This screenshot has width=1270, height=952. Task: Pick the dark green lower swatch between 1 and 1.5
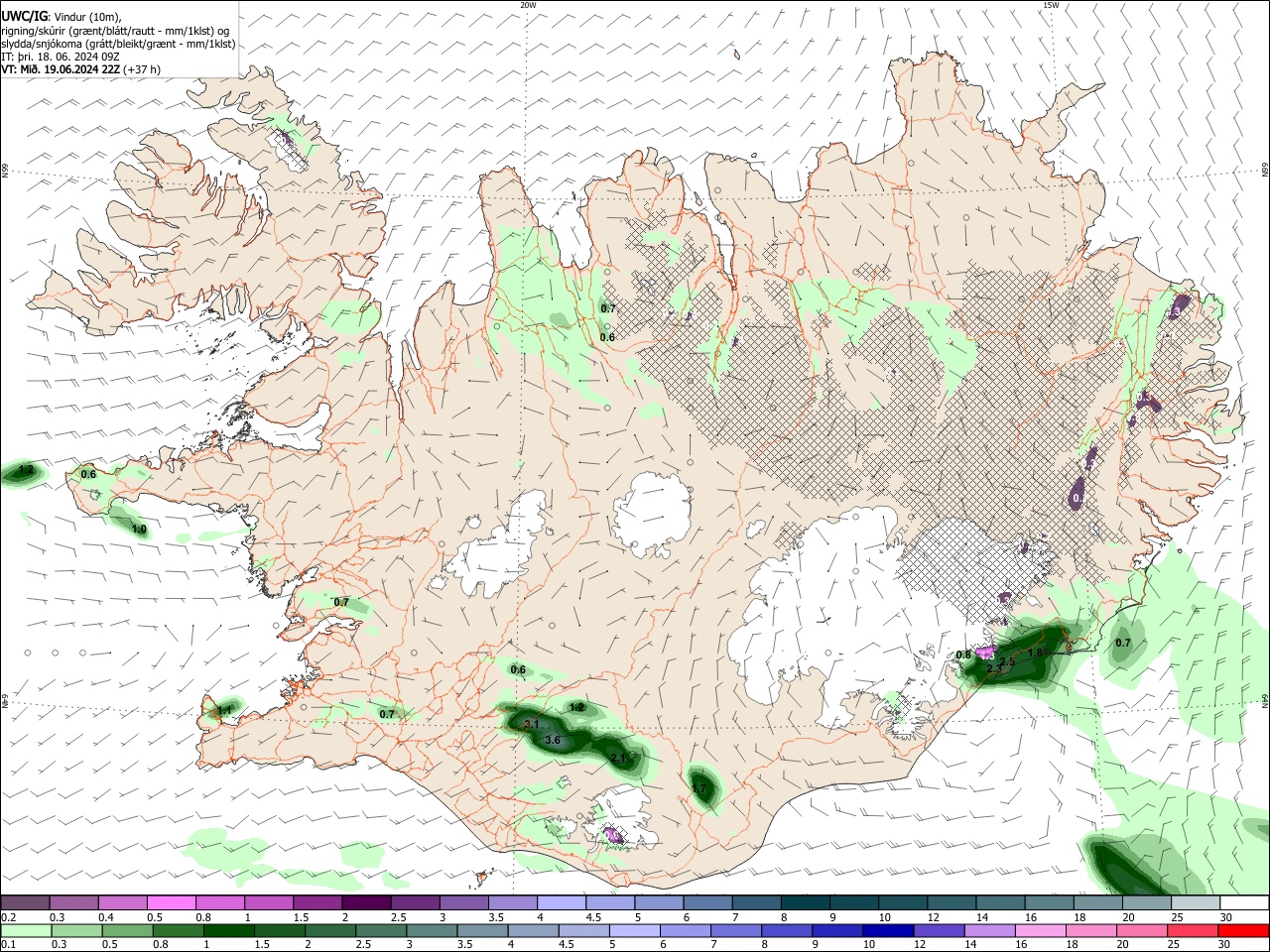pyautogui.click(x=228, y=931)
